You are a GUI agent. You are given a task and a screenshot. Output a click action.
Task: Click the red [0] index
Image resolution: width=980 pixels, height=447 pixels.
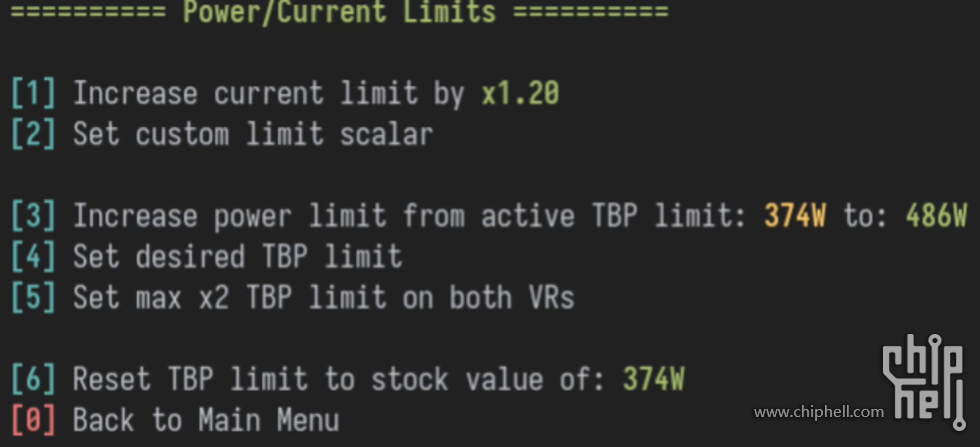[x=34, y=420]
